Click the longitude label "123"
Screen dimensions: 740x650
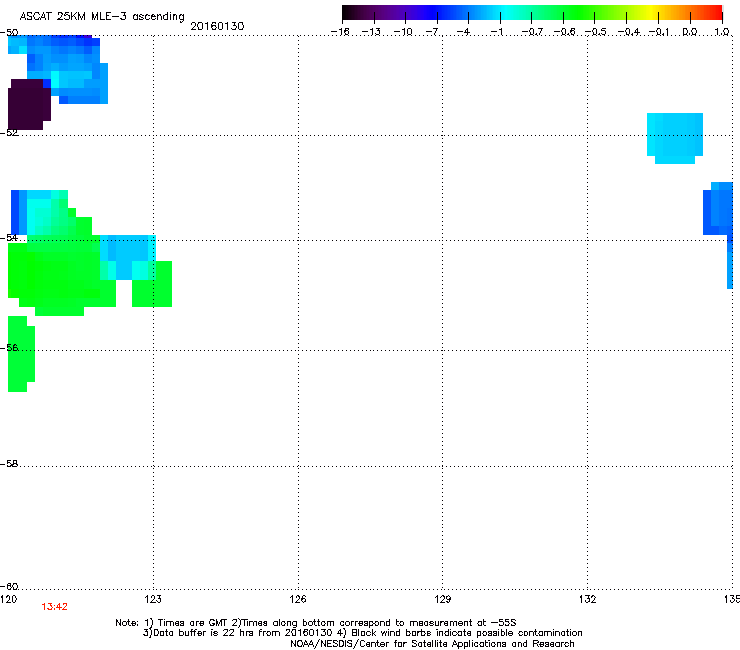(153, 599)
